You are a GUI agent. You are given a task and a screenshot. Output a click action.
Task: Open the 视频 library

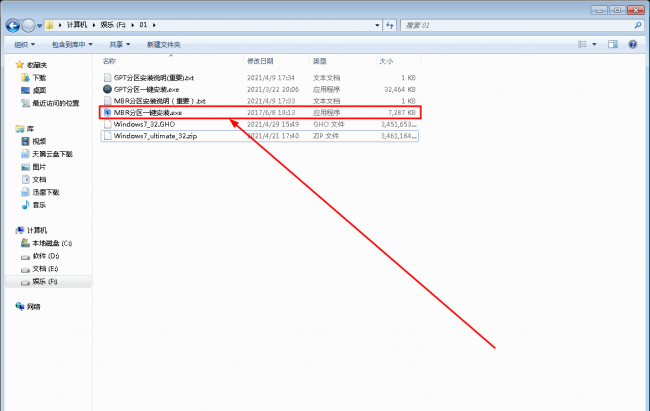pos(39,141)
